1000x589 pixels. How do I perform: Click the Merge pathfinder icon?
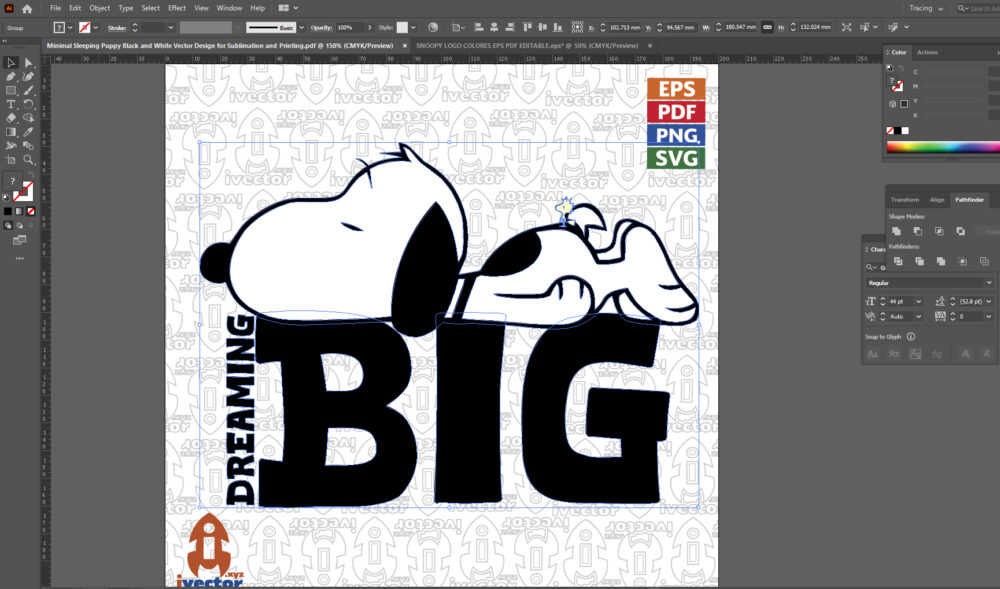coord(941,261)
